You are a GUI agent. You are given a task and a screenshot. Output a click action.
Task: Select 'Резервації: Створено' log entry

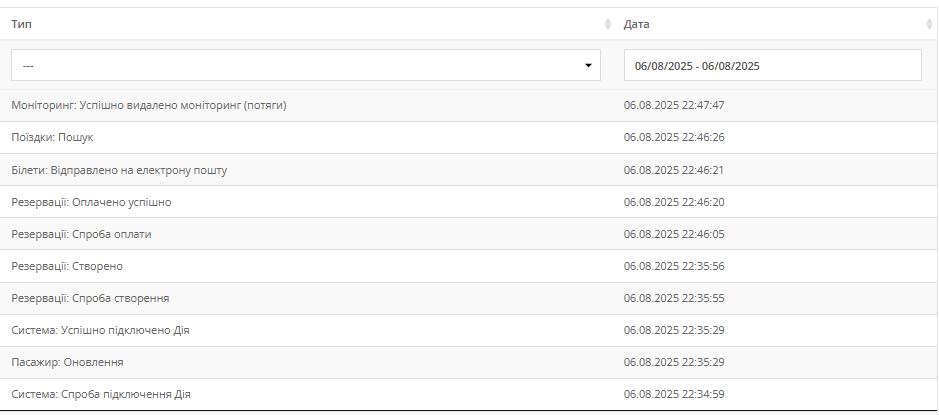pyautogui.click(x=67, y=266)
